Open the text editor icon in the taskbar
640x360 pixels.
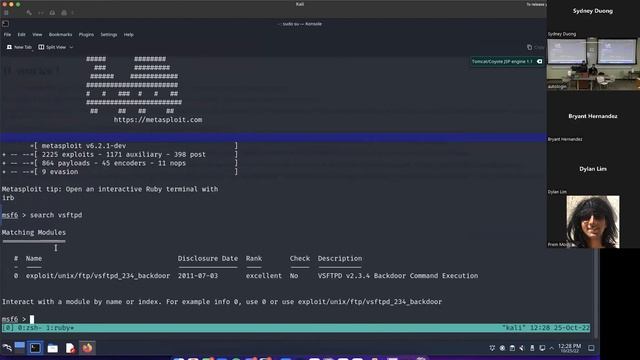70,348
